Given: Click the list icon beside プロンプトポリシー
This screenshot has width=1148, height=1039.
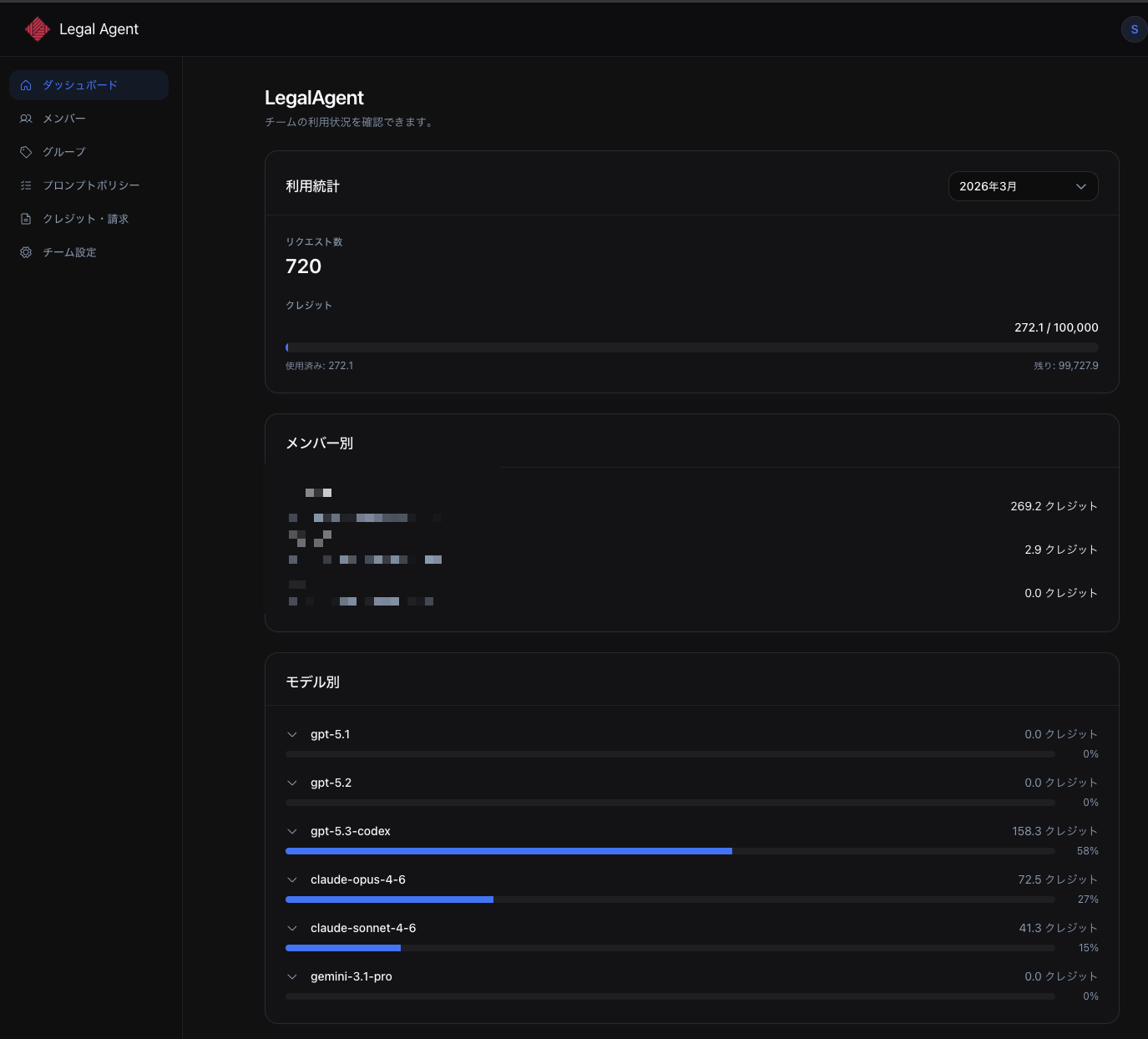Looking at the screenshot, I should click(x=26, y=185).
